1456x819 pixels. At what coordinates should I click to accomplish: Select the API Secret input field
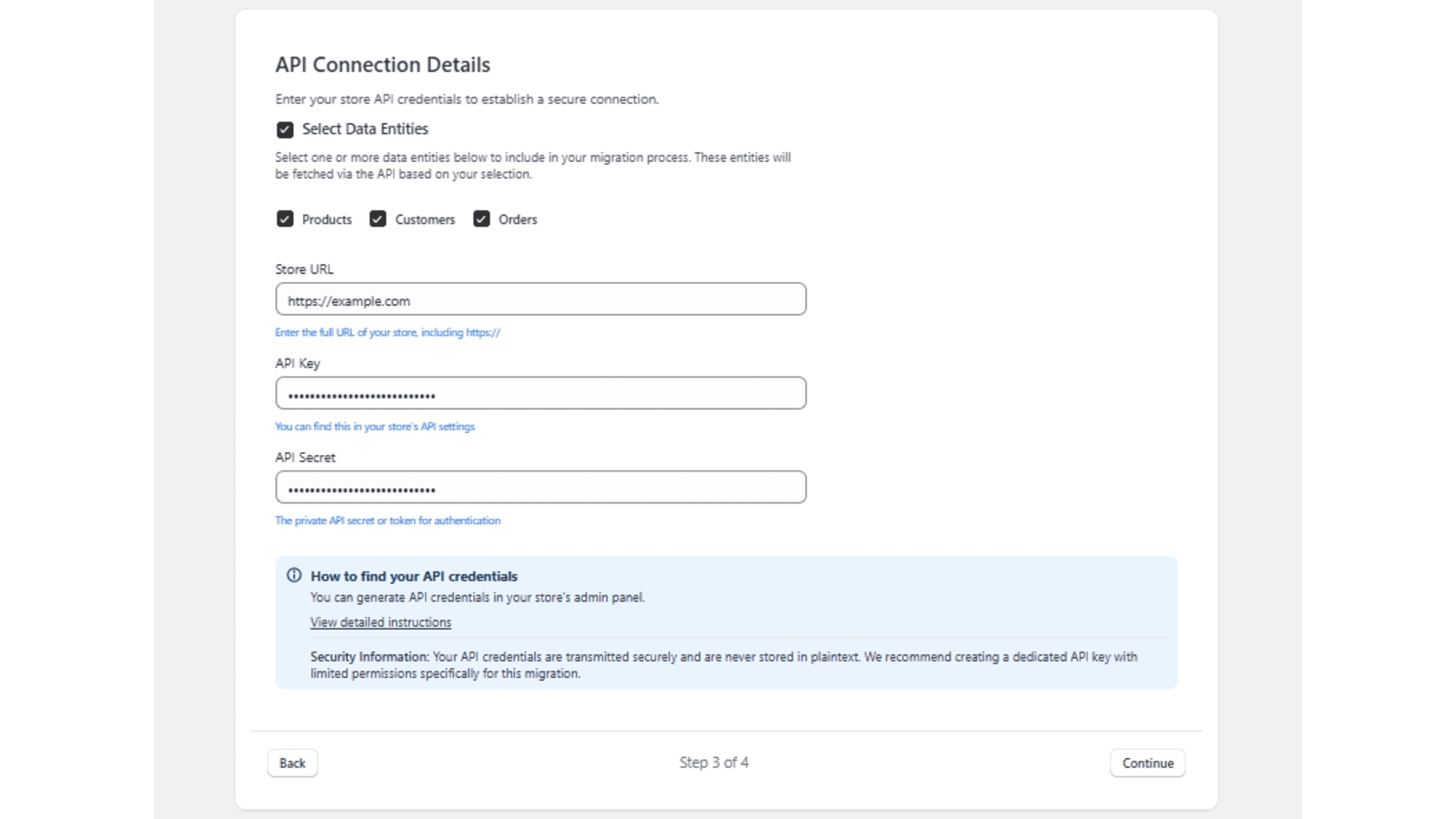point(541,487)
